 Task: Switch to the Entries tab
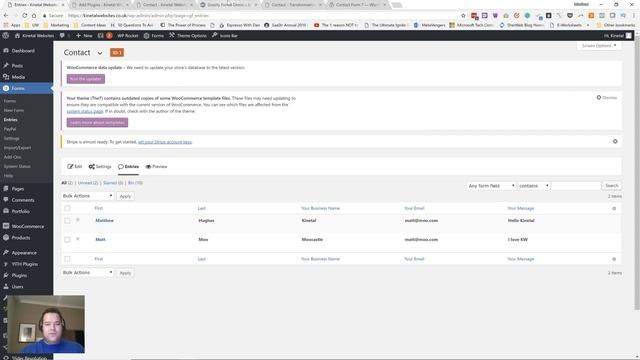[129, 167]
